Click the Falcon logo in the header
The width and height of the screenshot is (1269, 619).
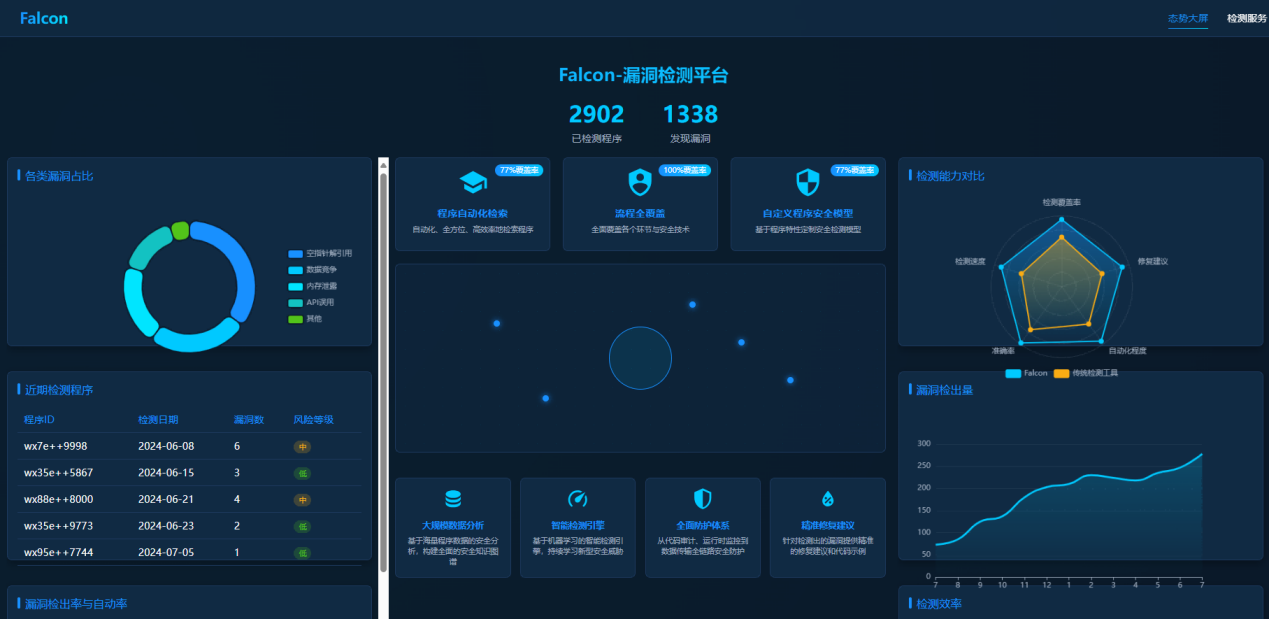(x=44, y=18)
